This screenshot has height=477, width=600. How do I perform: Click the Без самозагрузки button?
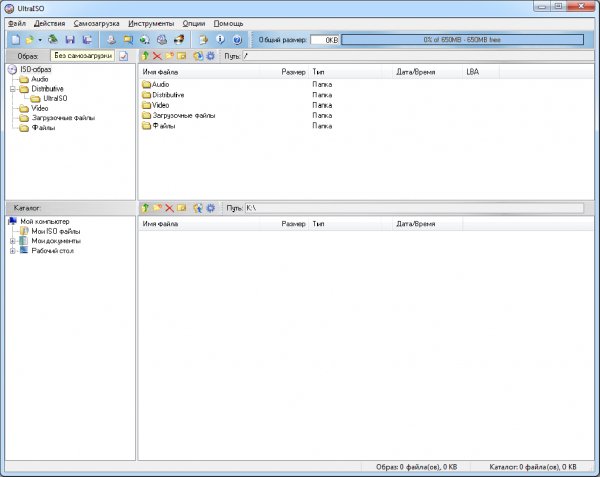83,56
